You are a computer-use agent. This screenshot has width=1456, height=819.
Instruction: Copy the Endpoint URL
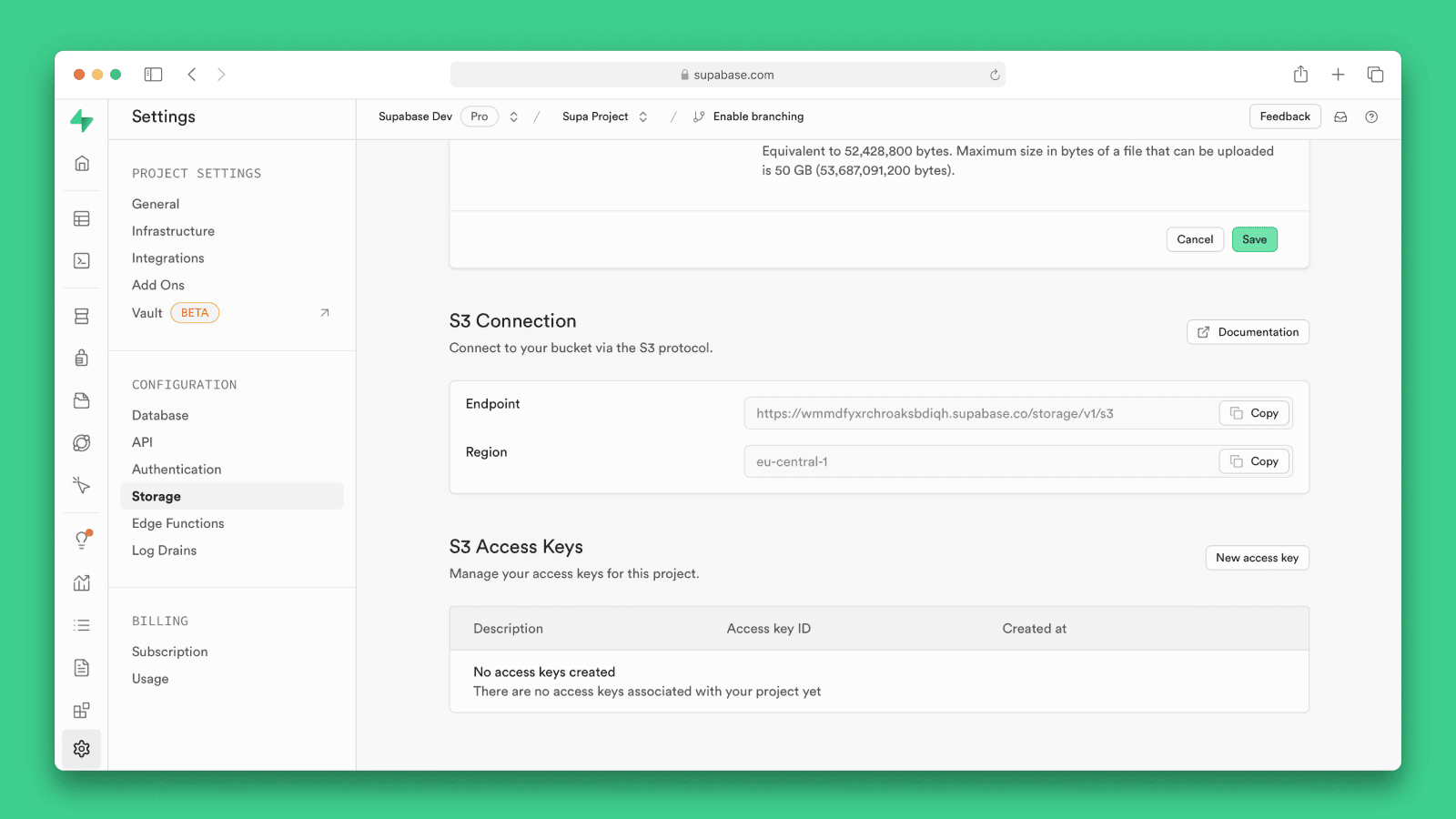(1254, 413)
